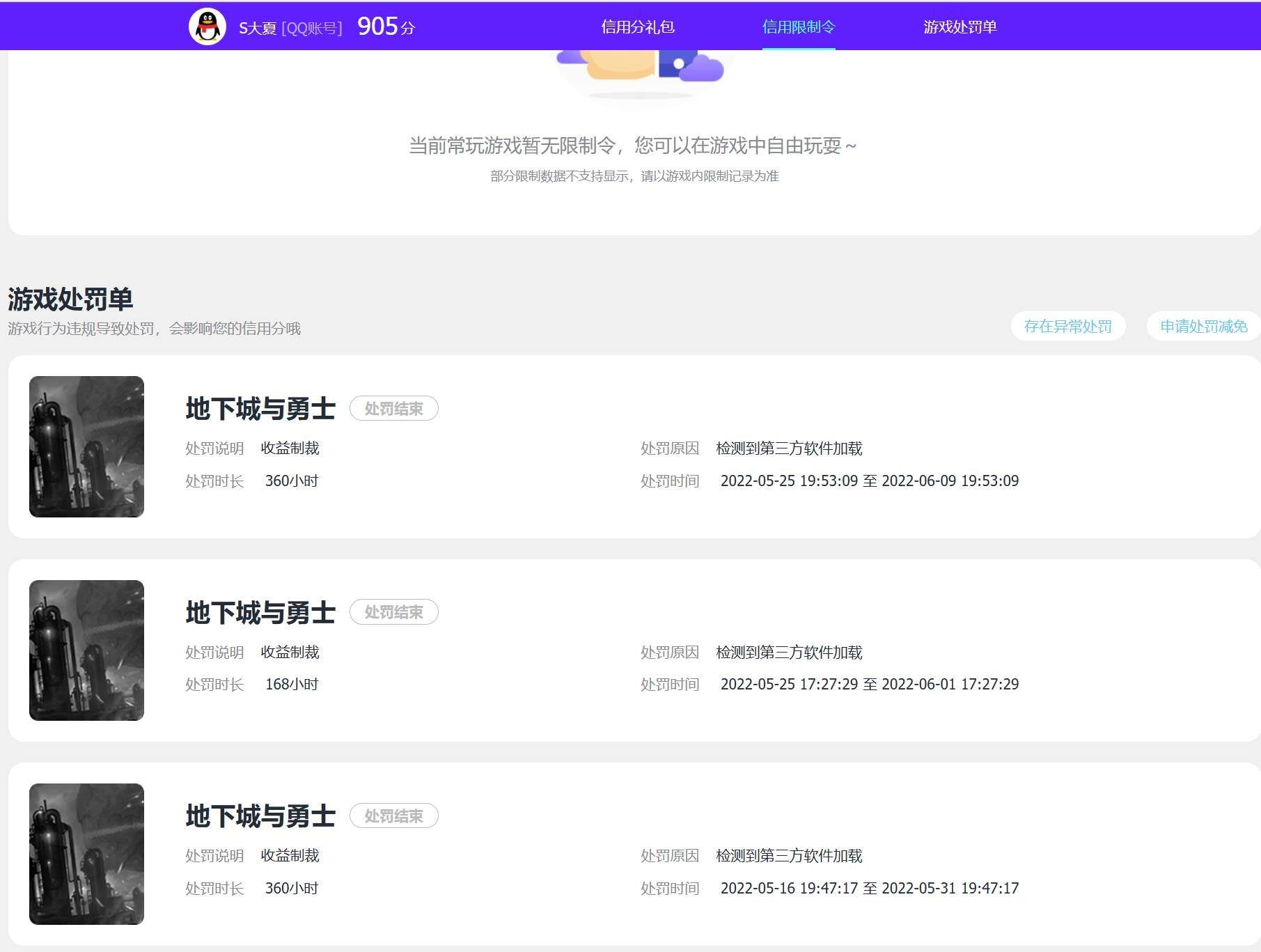Click the QQ penguin avatar icon
This screenshot has width=1261, height=952.
(x=207, y=27)
